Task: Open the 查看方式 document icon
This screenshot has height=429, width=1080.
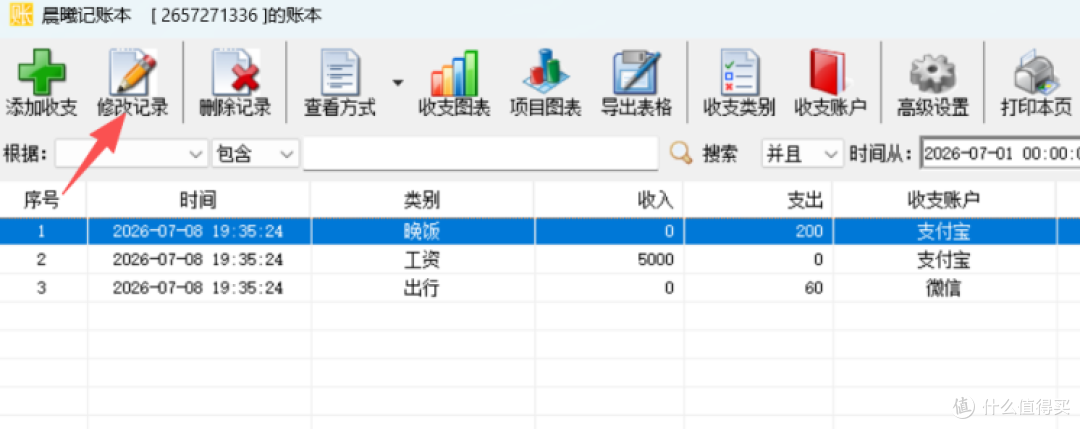Action: (x=340, y=72)
